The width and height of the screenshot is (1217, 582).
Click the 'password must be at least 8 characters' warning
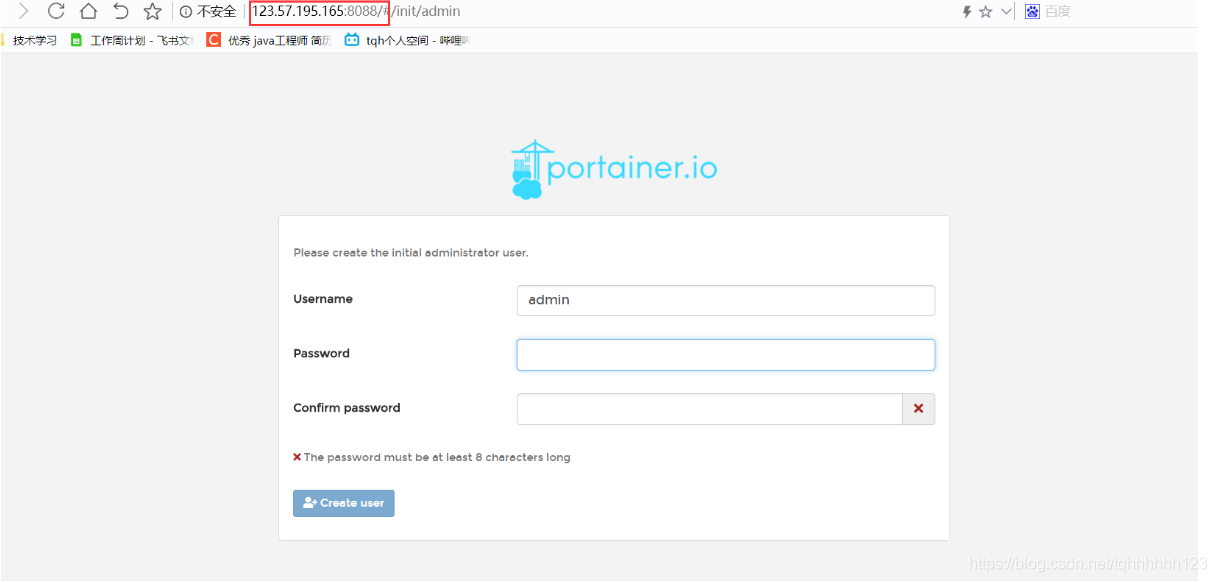point(432,457)
